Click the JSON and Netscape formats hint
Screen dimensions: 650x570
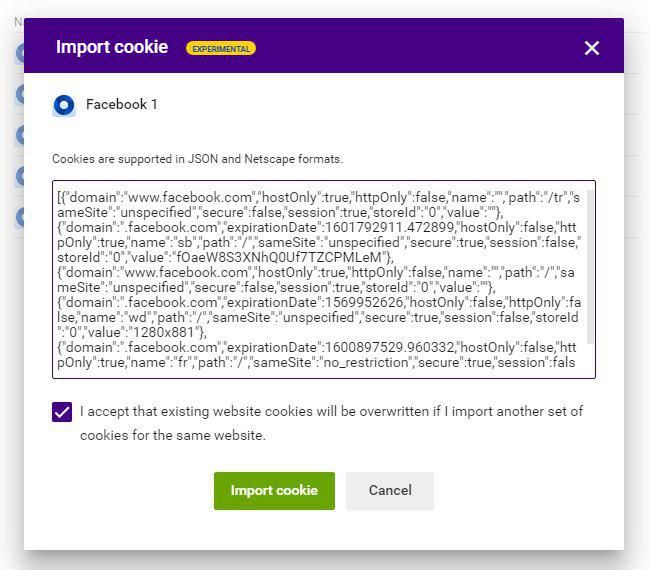197,159
